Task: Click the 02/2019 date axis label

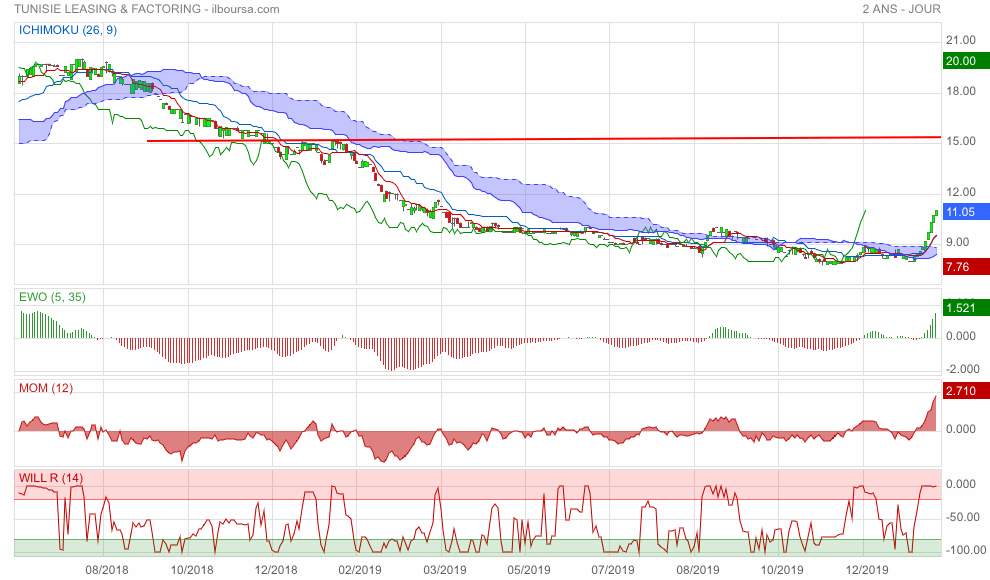Action: [x=360, y=570]
